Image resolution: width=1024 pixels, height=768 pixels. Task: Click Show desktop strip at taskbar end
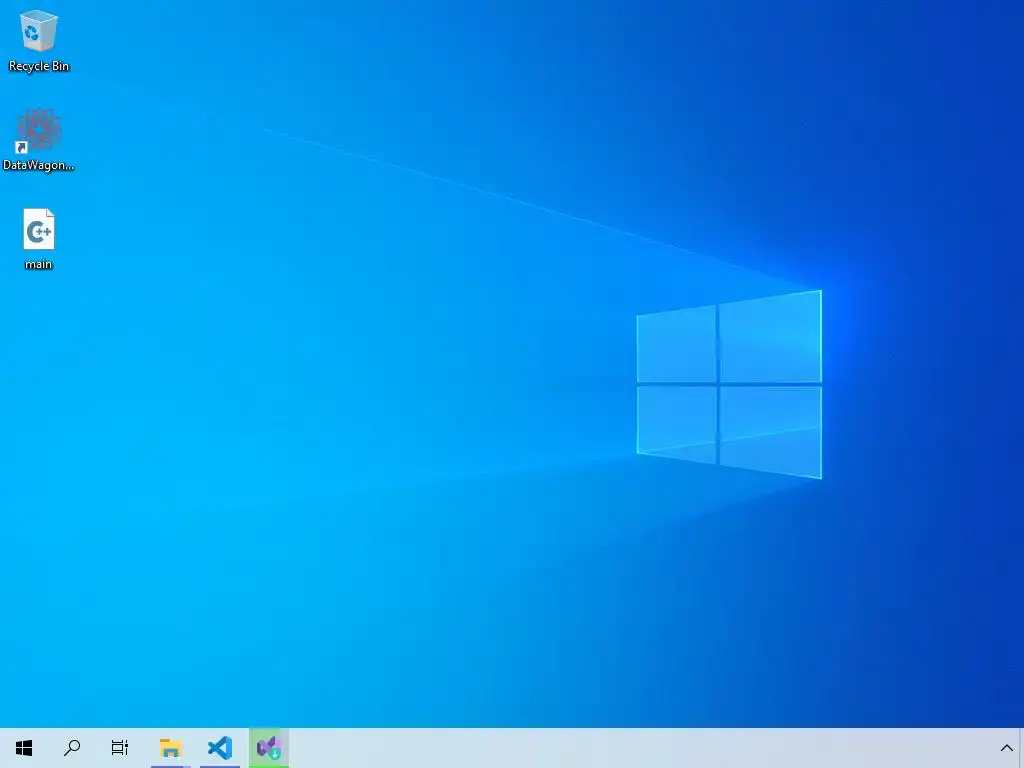point(1021,748)
